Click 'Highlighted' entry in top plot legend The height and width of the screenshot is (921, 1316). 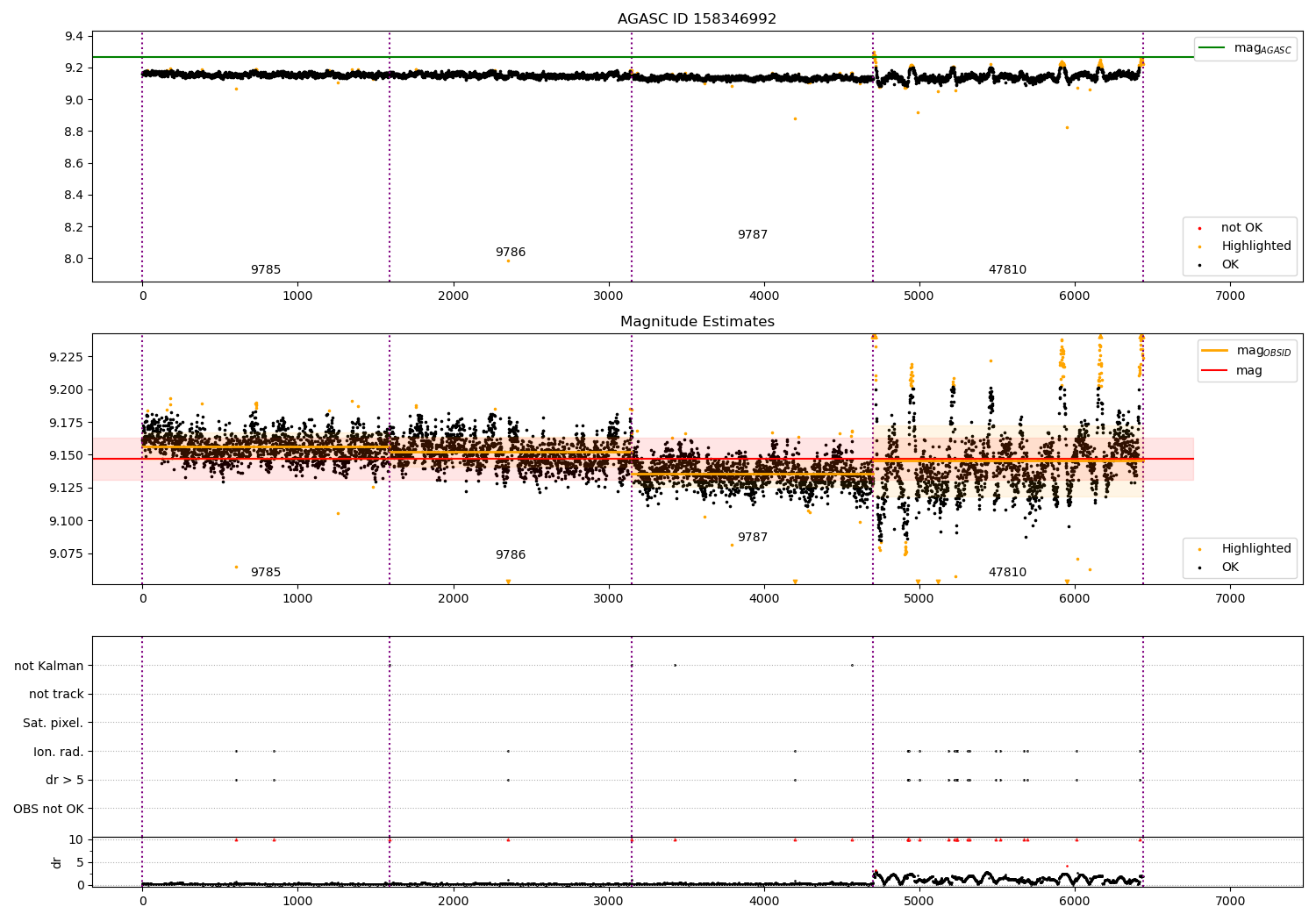[x=1244, y=246]
